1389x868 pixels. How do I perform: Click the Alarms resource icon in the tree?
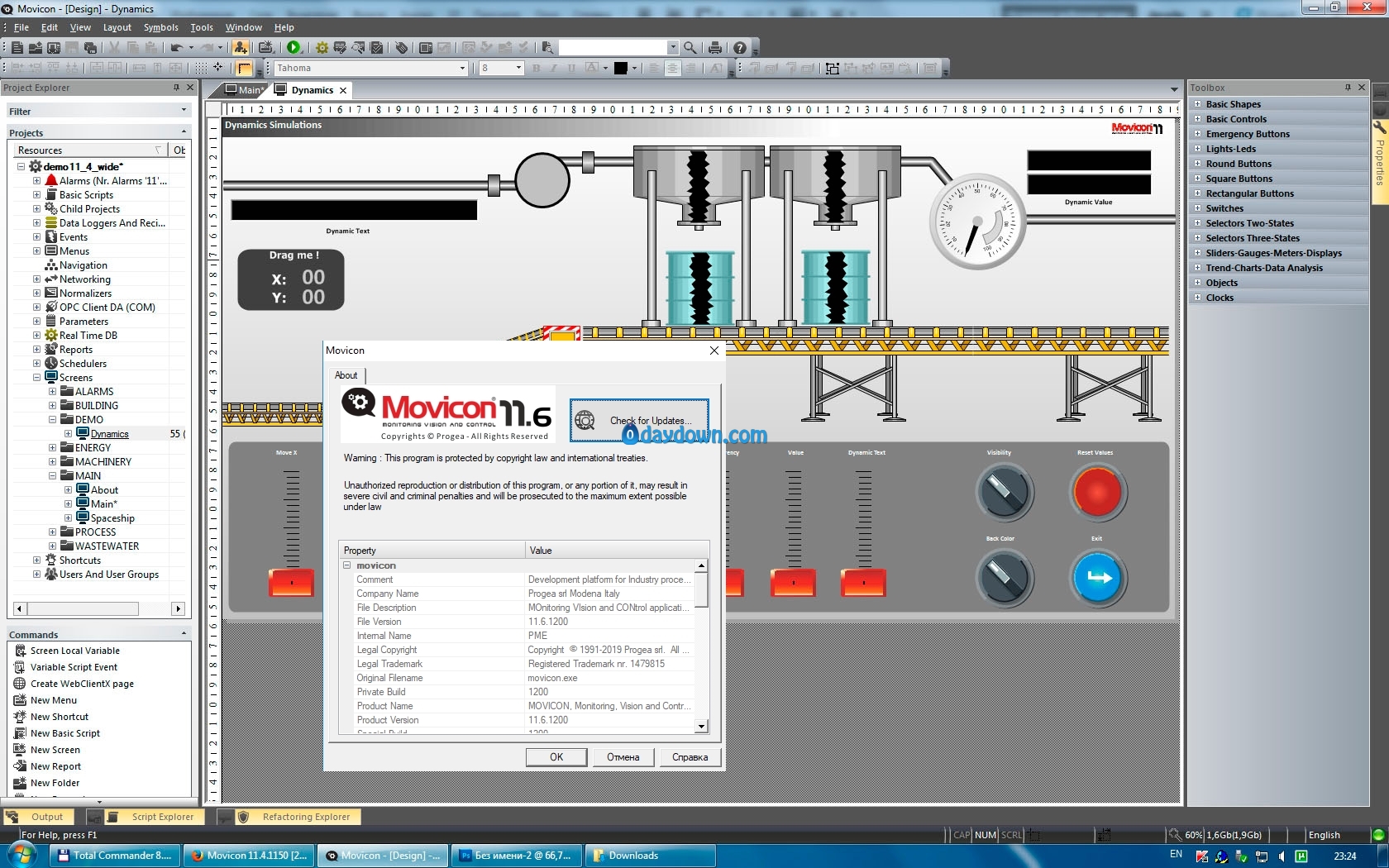click(51, 180)
